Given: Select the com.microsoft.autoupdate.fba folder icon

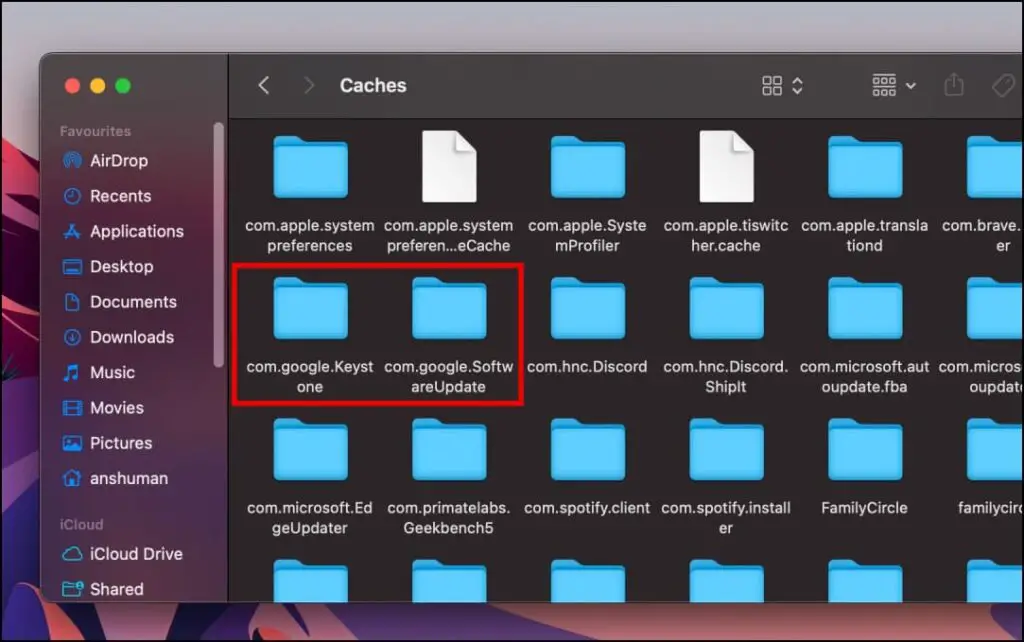Looking at the screenshot, I should click(865, 308).
